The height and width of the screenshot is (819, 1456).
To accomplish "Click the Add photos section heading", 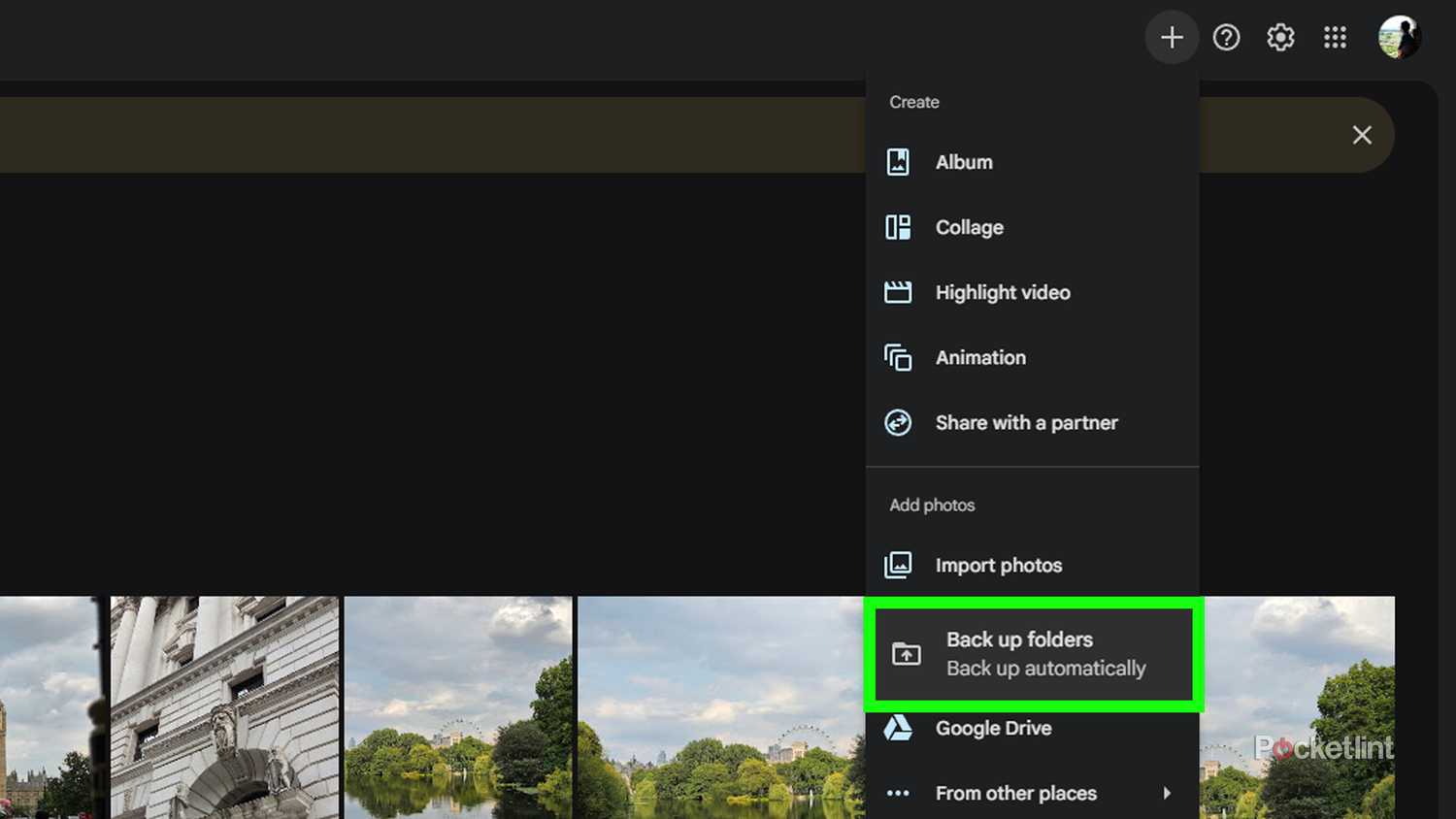I will pos(932,505).
